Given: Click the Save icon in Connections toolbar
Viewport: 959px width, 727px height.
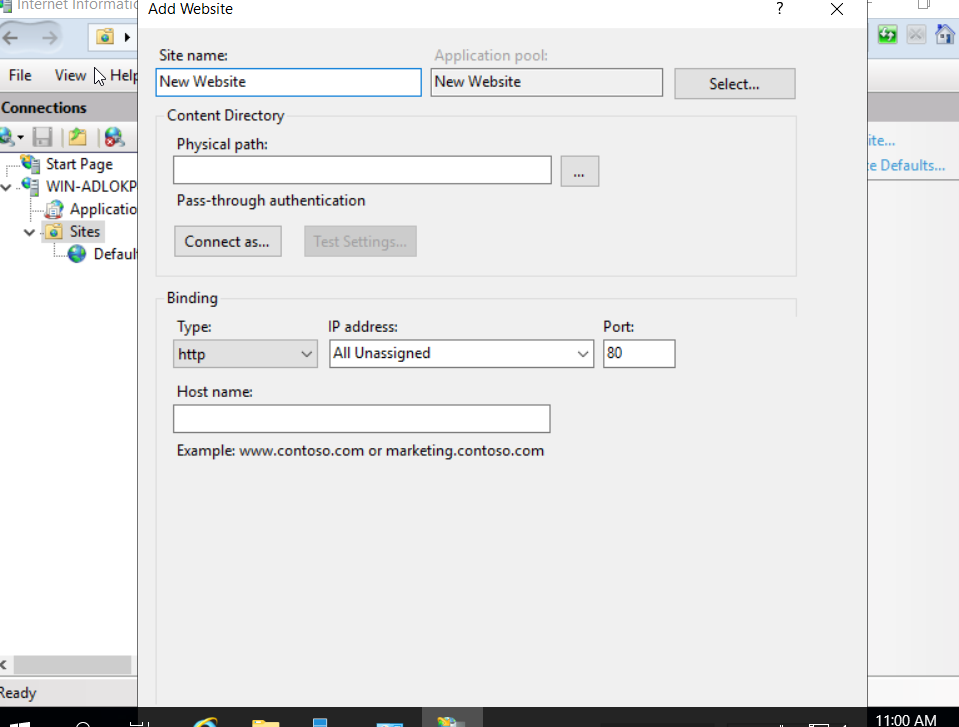Looking at the screenshot, I should [x=42, y=137].
